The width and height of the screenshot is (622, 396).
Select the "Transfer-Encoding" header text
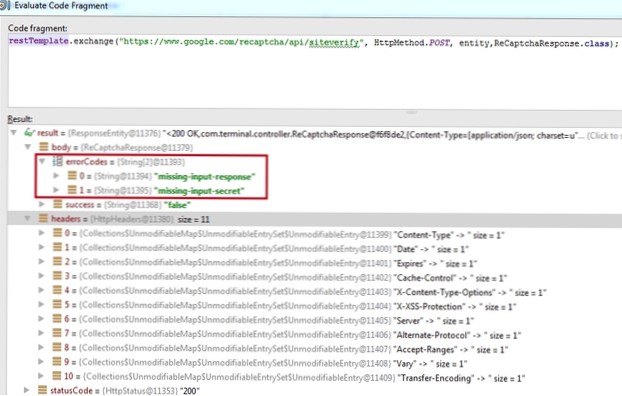[436, 378]
